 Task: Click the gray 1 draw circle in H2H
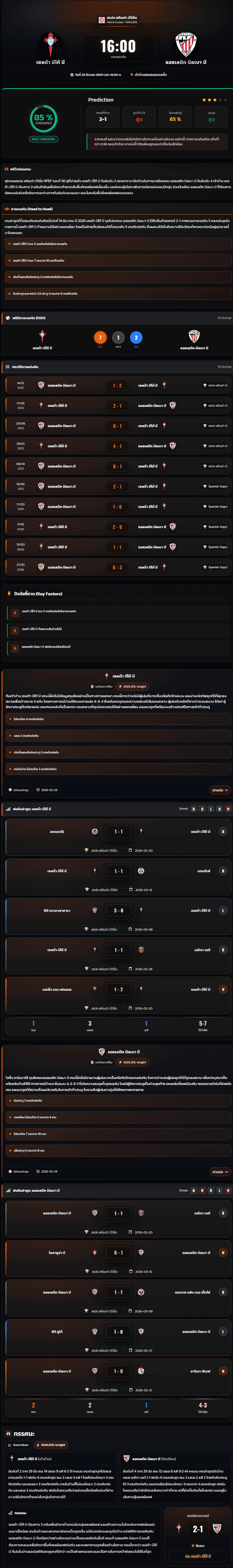pos(118,337)
